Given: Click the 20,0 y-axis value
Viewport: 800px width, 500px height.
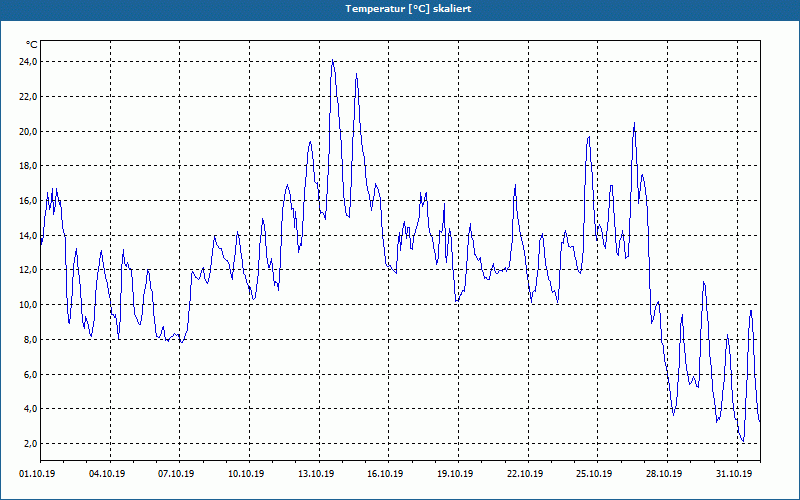Looking at the screenshot, I should (x=29, y=131).
